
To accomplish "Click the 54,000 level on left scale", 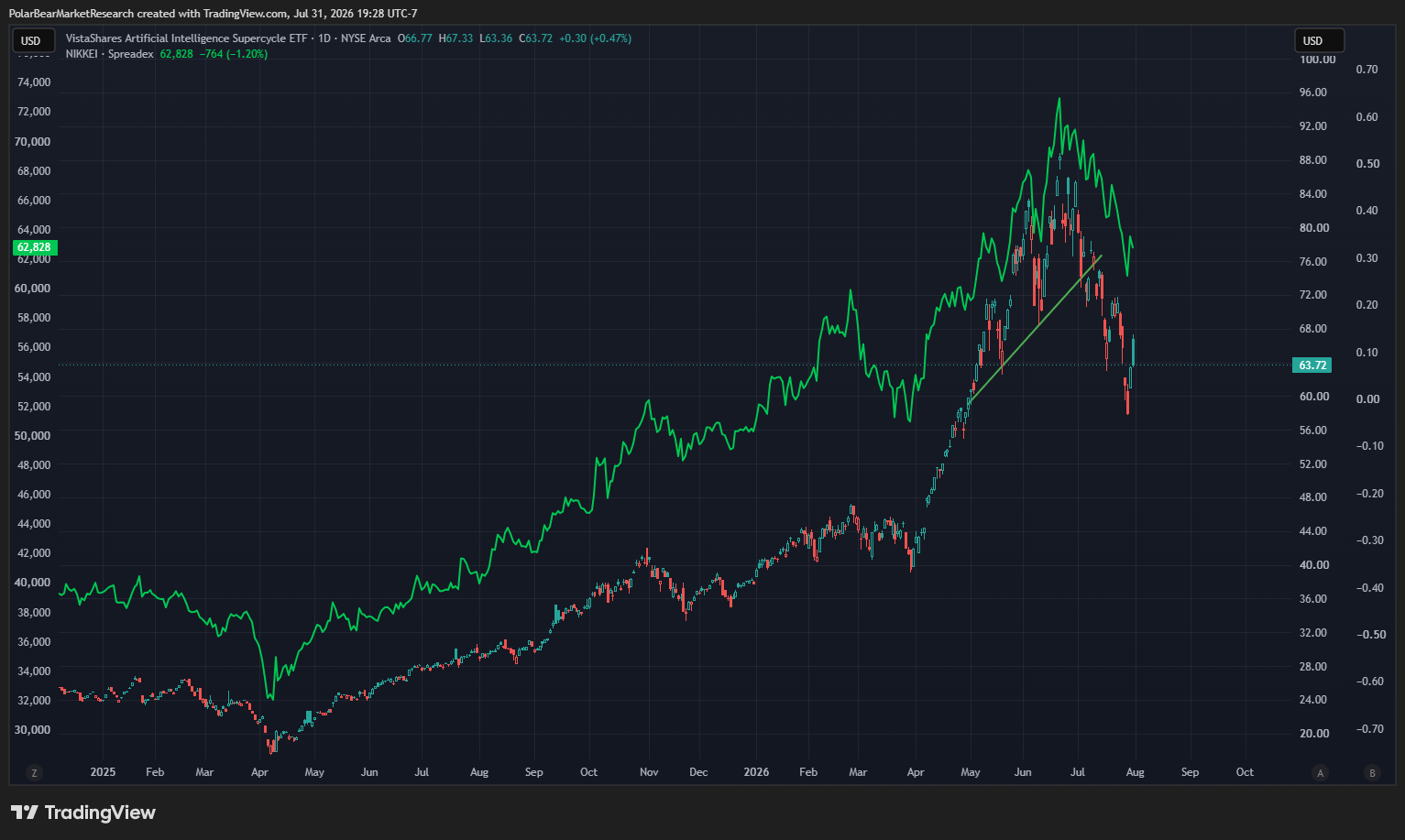I will click(34, 377).
